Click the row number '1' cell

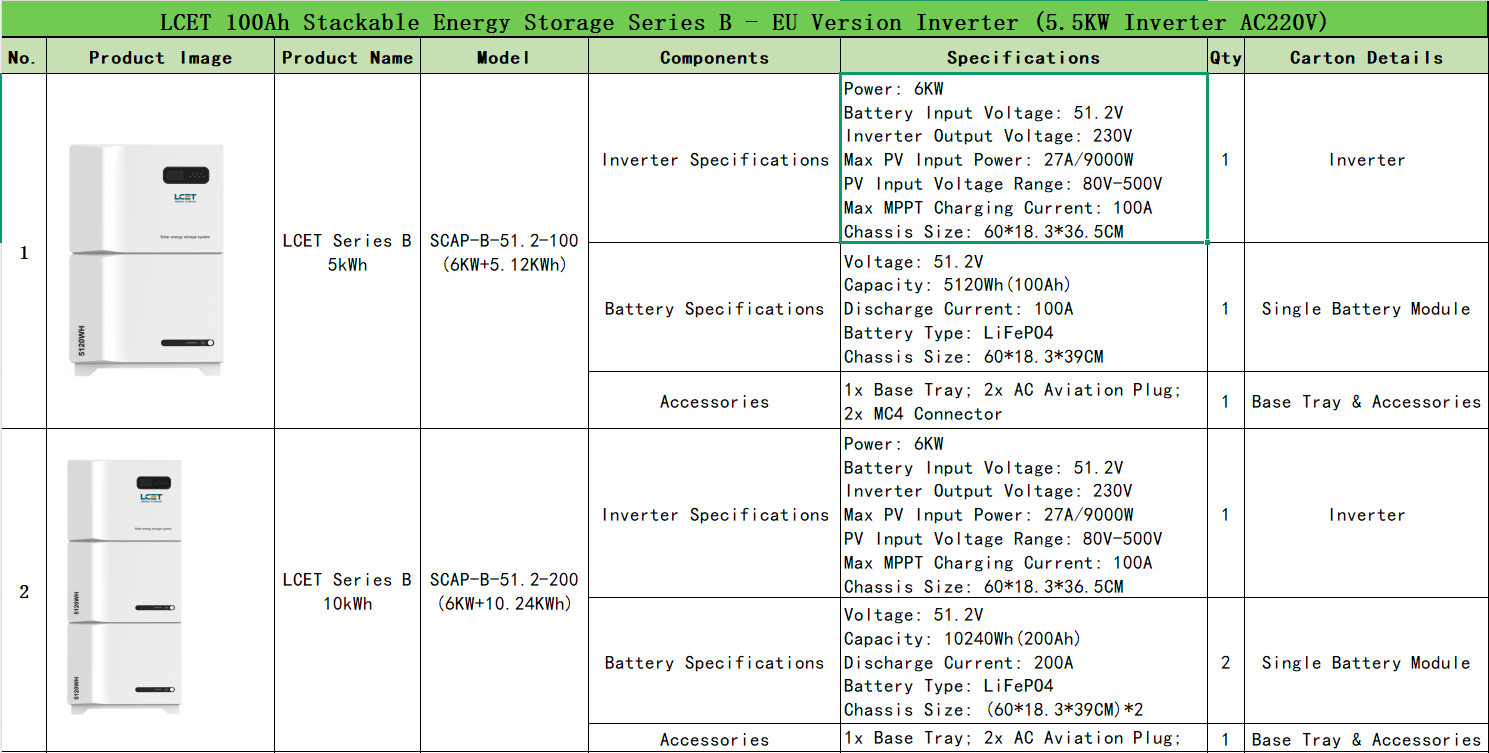tap(23, 252)
